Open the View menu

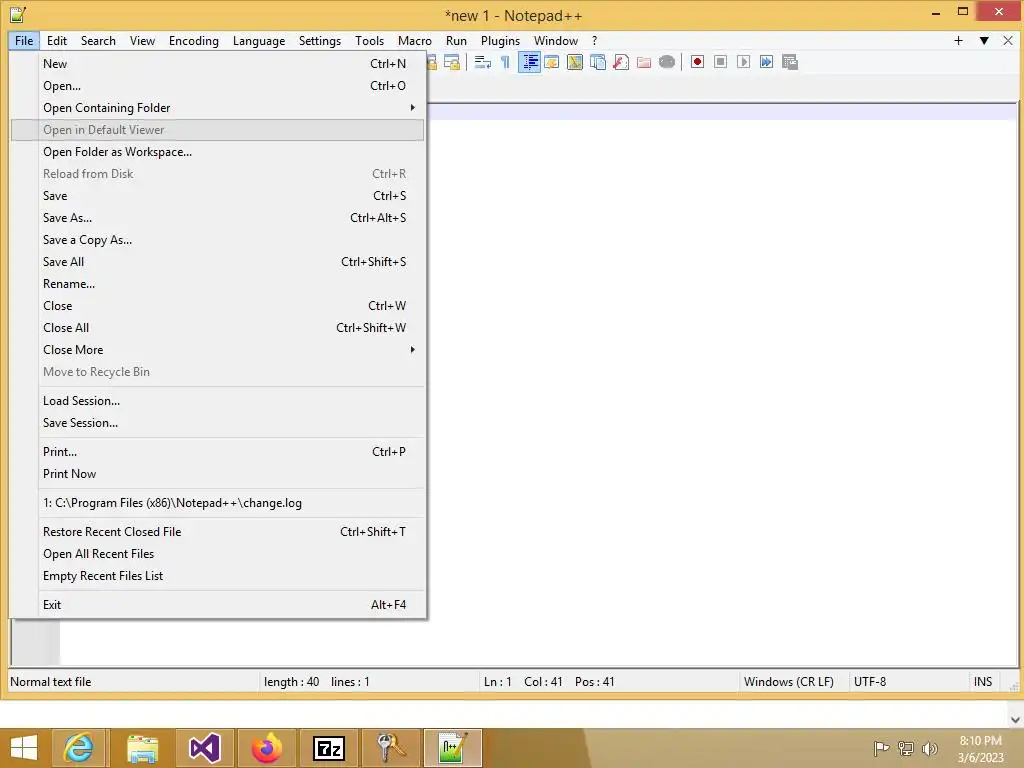tap(142, 40)
